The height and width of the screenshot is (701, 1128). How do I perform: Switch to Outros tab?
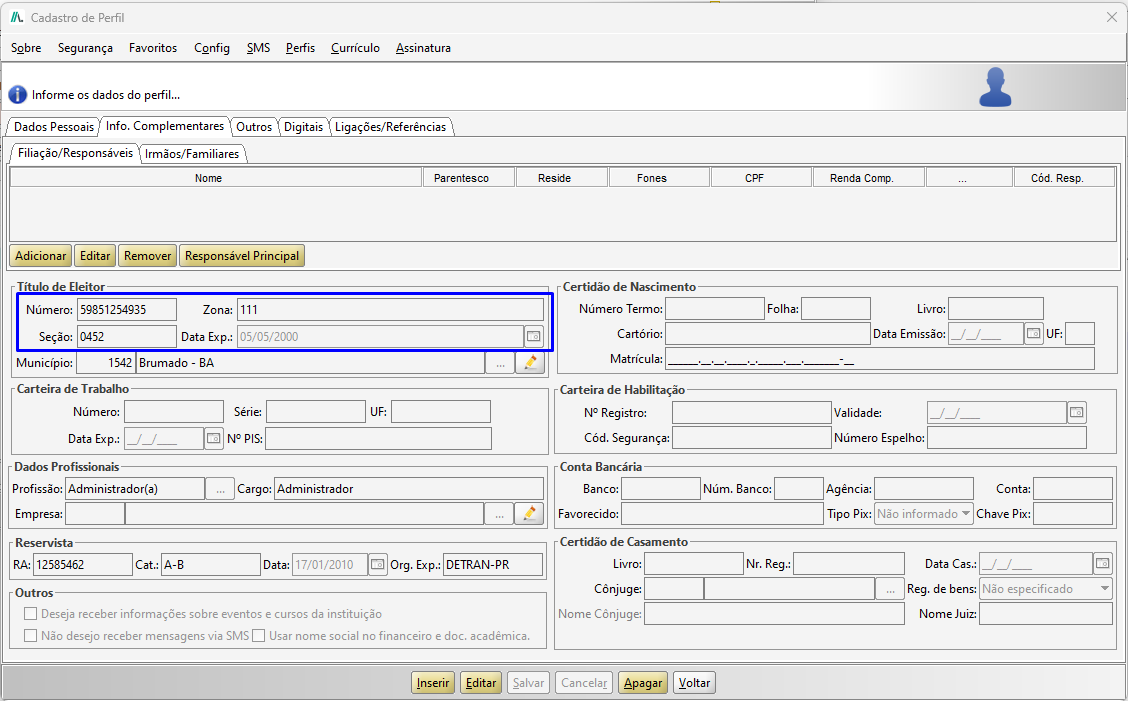(254, 127)
